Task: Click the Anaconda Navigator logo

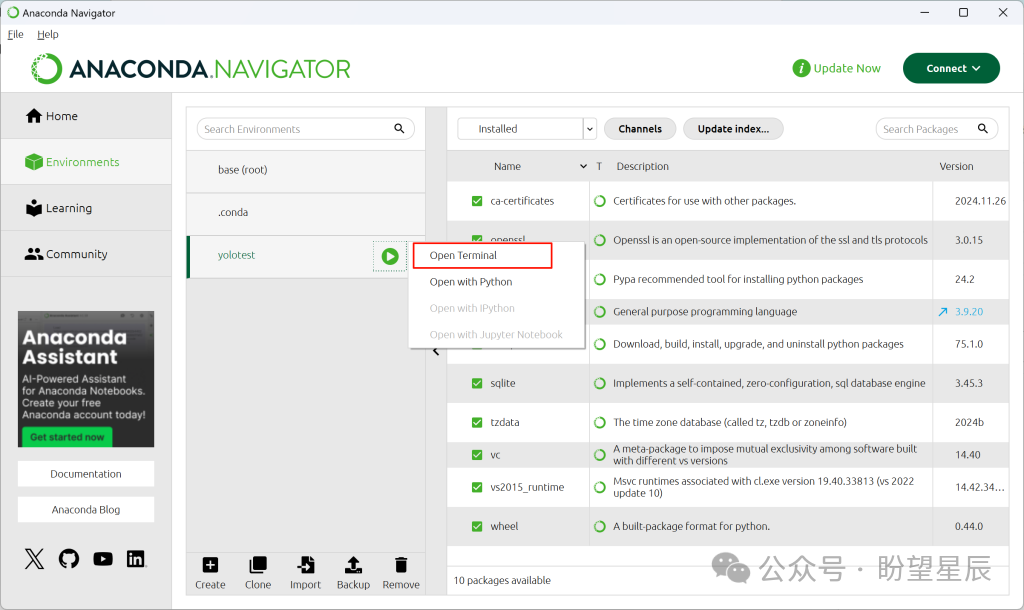Action: point(191,69)
